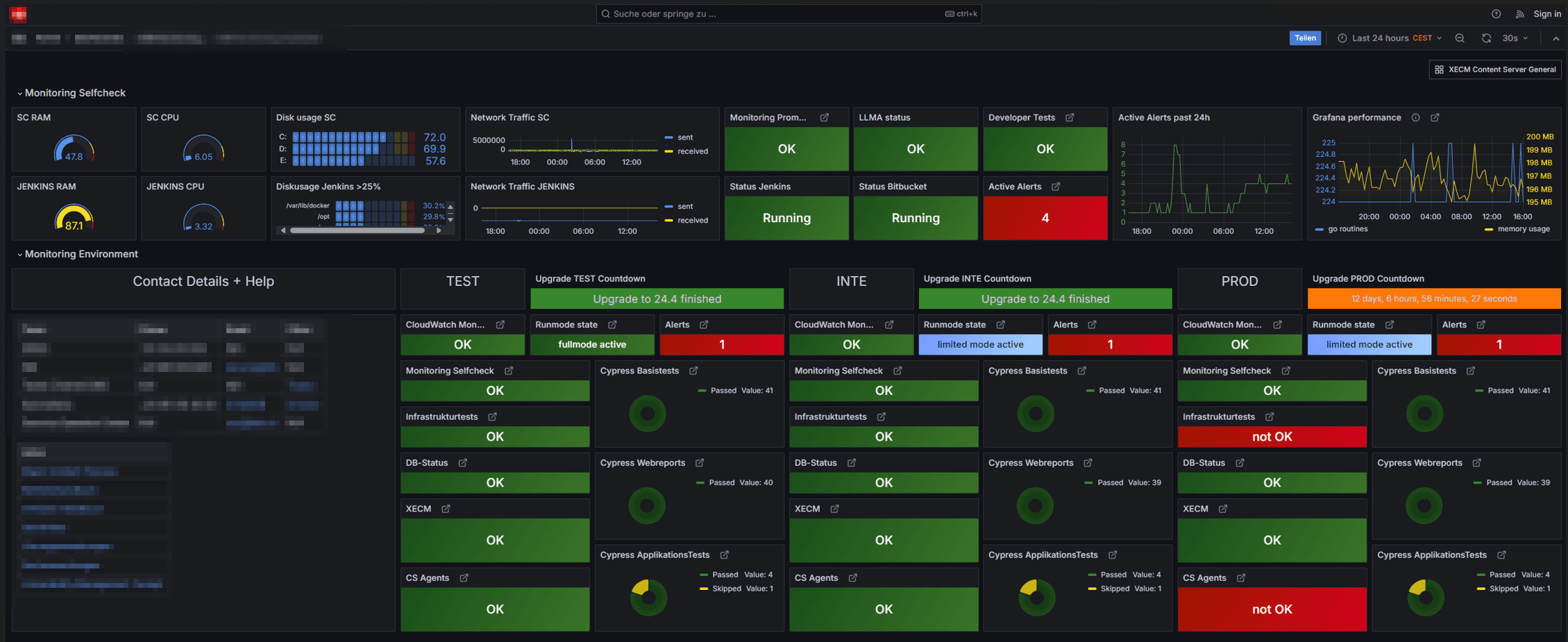Open PROD DB-Status link icon
This screenshot has height=642, width=1568.
[1240, 463]
